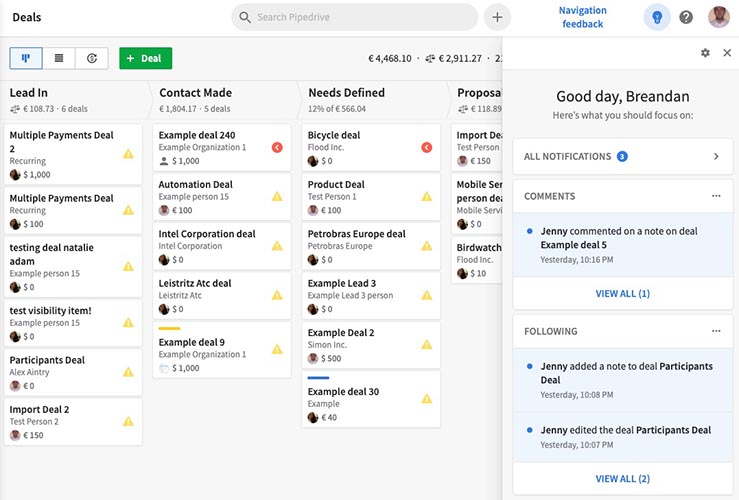Click warning icon on Leistritz Atc deal

pyautogui.click(x=277, y=295)
